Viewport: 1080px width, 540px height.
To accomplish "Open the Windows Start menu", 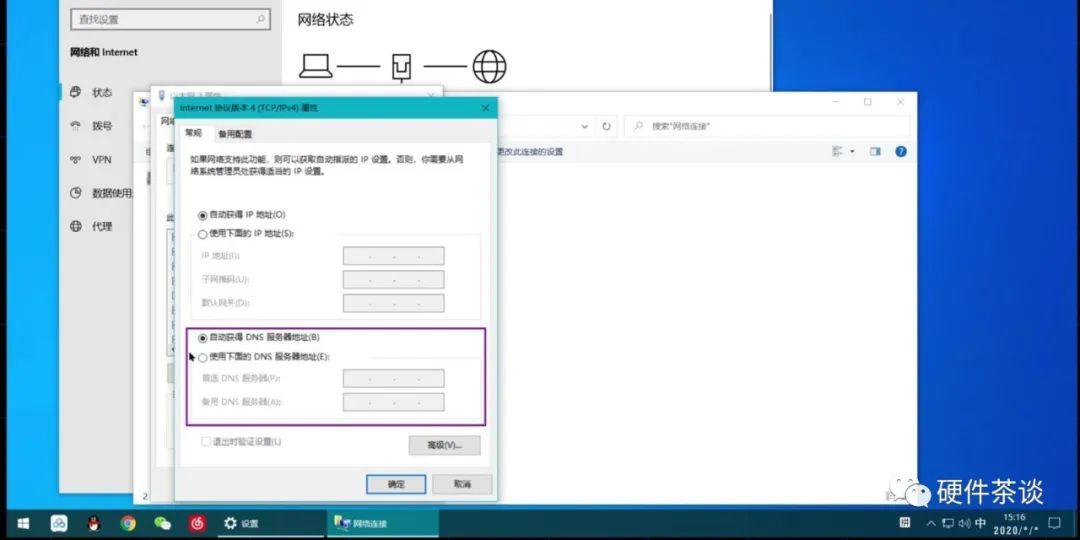I will [x=23, y=523].
